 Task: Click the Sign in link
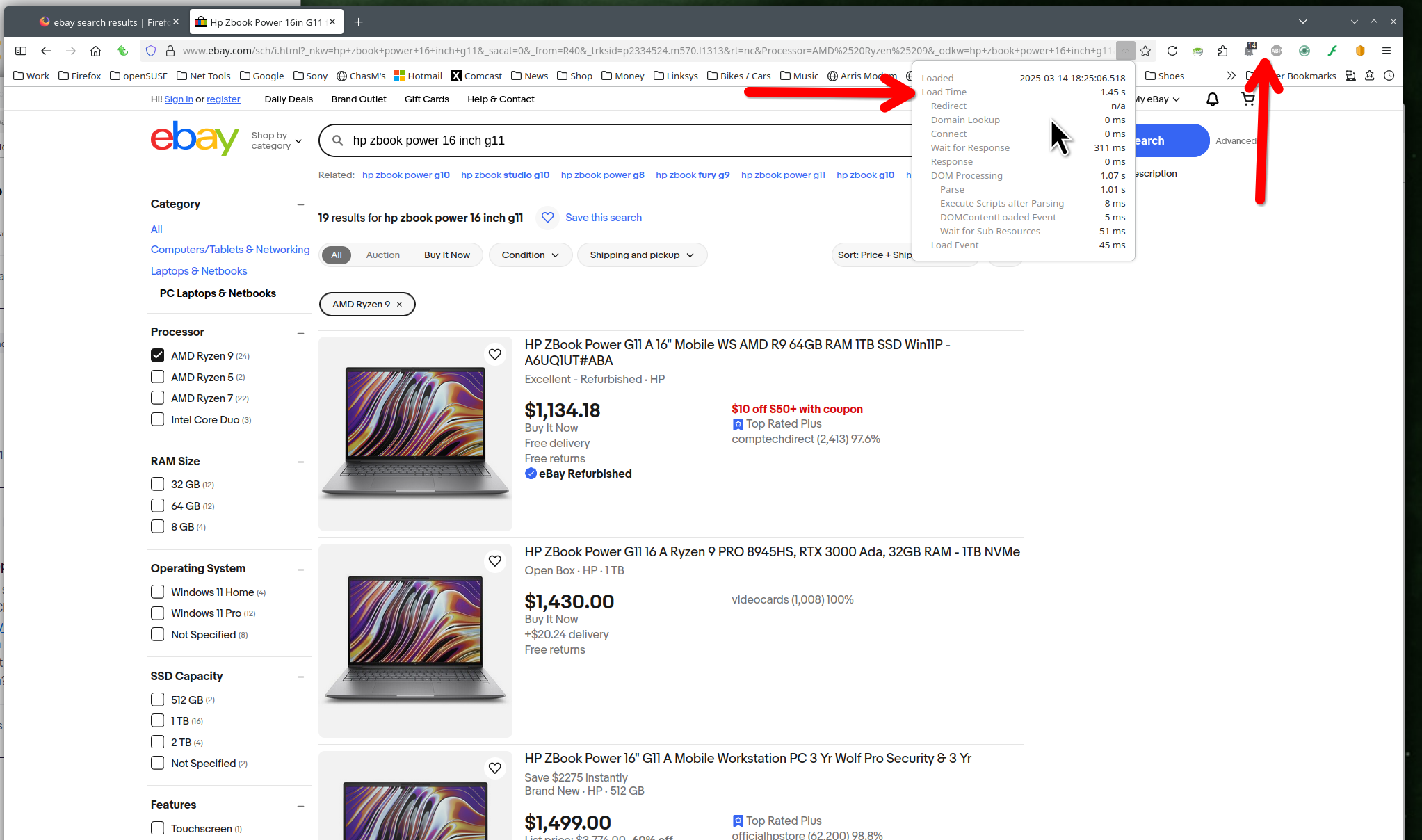click(x=179, y=99)
